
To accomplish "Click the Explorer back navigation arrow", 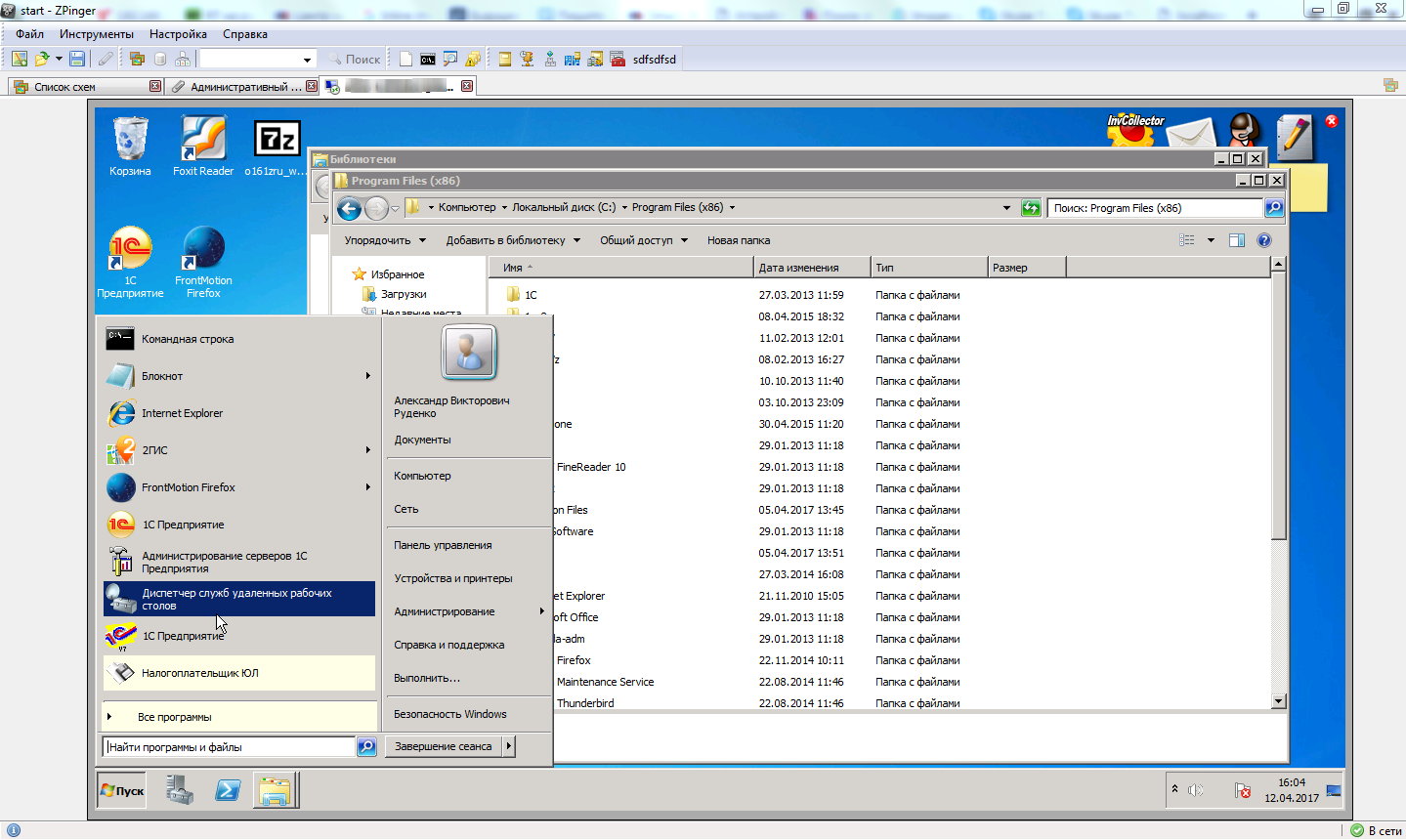I will point(349,208).
